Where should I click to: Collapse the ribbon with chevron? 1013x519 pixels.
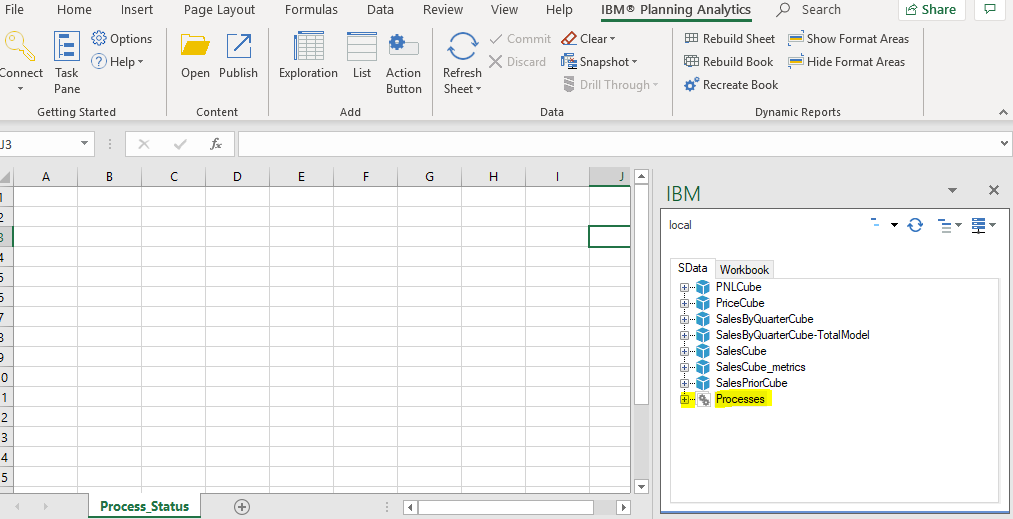pos(1003,112)
